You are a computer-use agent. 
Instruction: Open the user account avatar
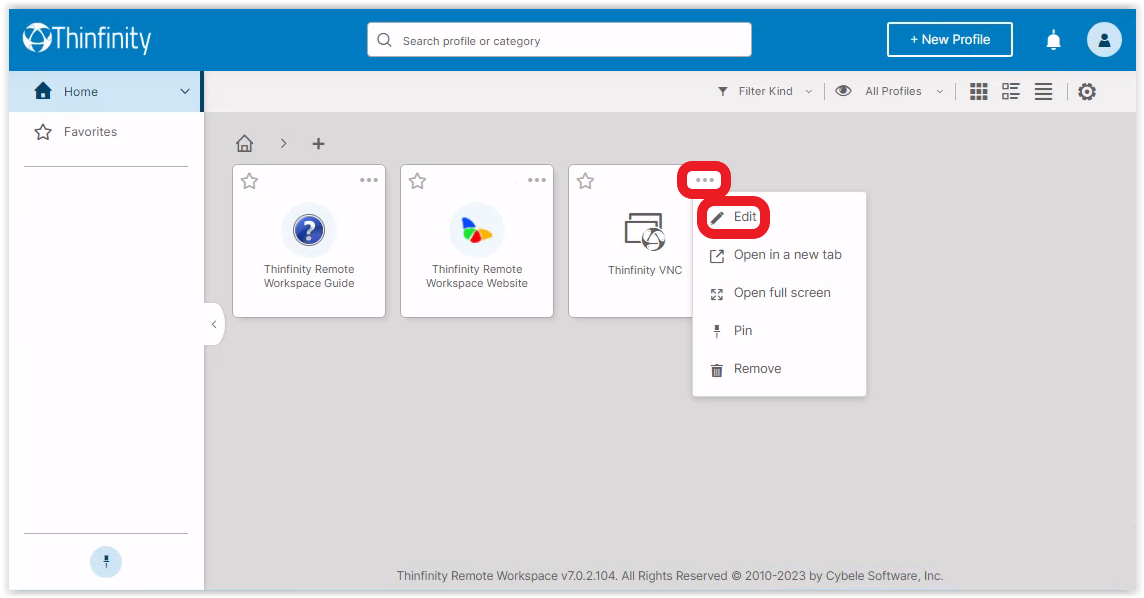point(1104,39)
